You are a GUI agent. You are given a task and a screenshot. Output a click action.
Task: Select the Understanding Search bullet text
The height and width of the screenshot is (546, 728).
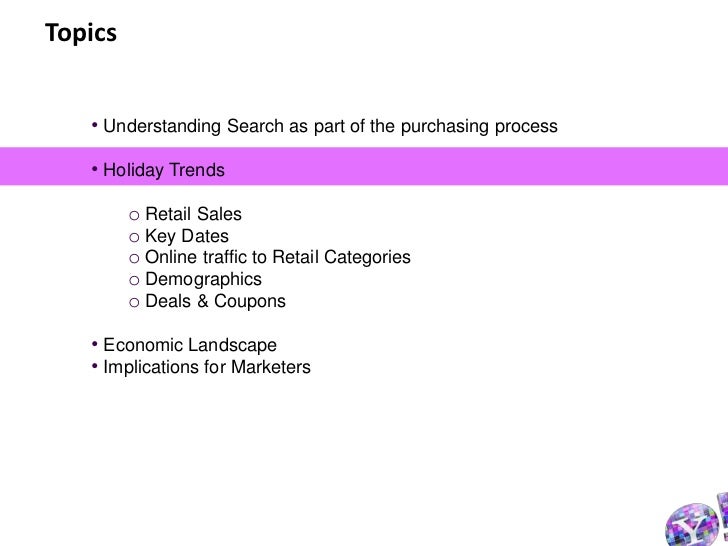[x=330, y=128]
